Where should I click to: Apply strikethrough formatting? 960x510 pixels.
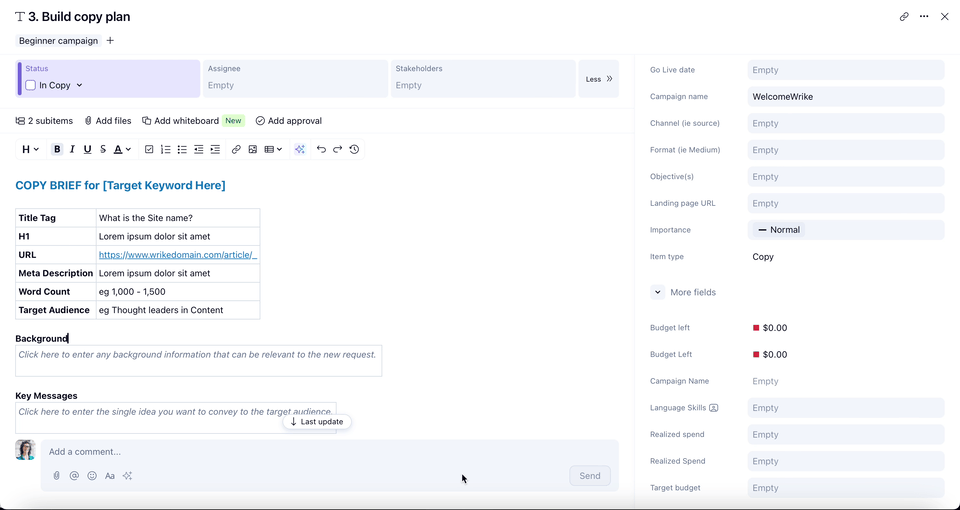tap(103, 149)
